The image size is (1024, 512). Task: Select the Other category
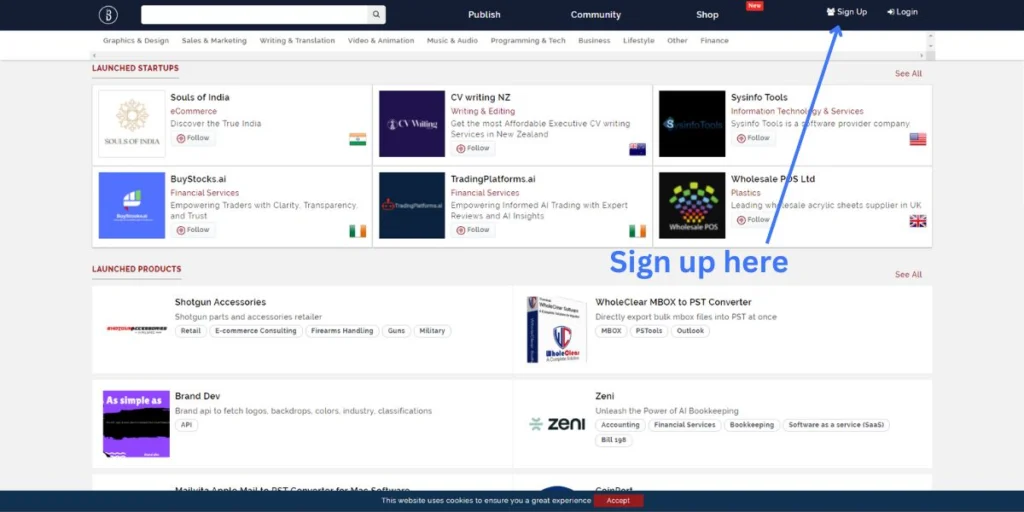tap(677, 40)
